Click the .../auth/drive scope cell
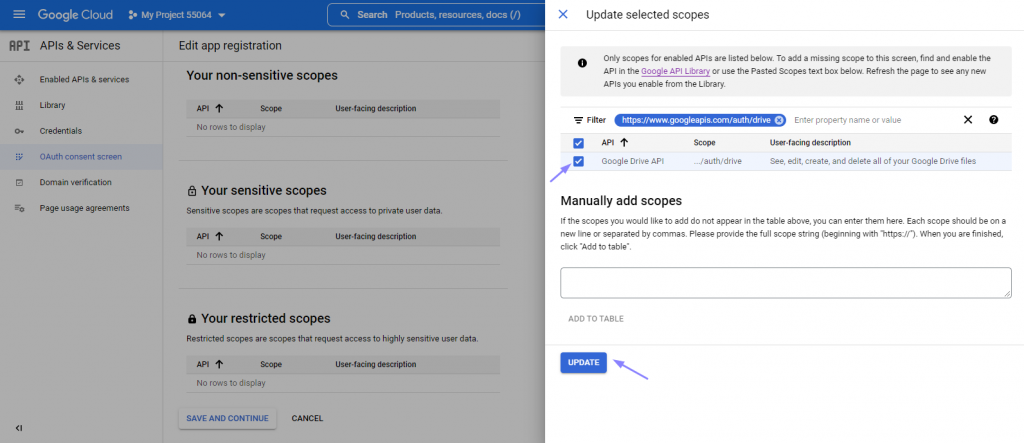Screen dimensions: 1024x443 (x=717, y=161)
